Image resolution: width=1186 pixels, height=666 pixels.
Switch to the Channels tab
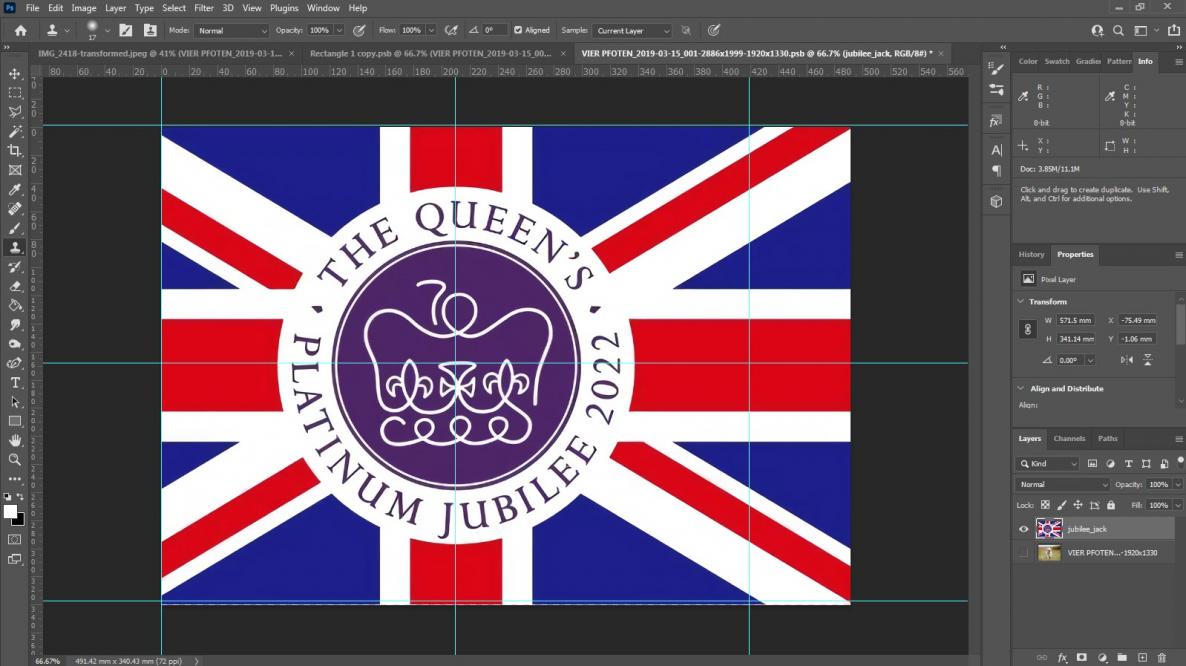[1069, 438]
